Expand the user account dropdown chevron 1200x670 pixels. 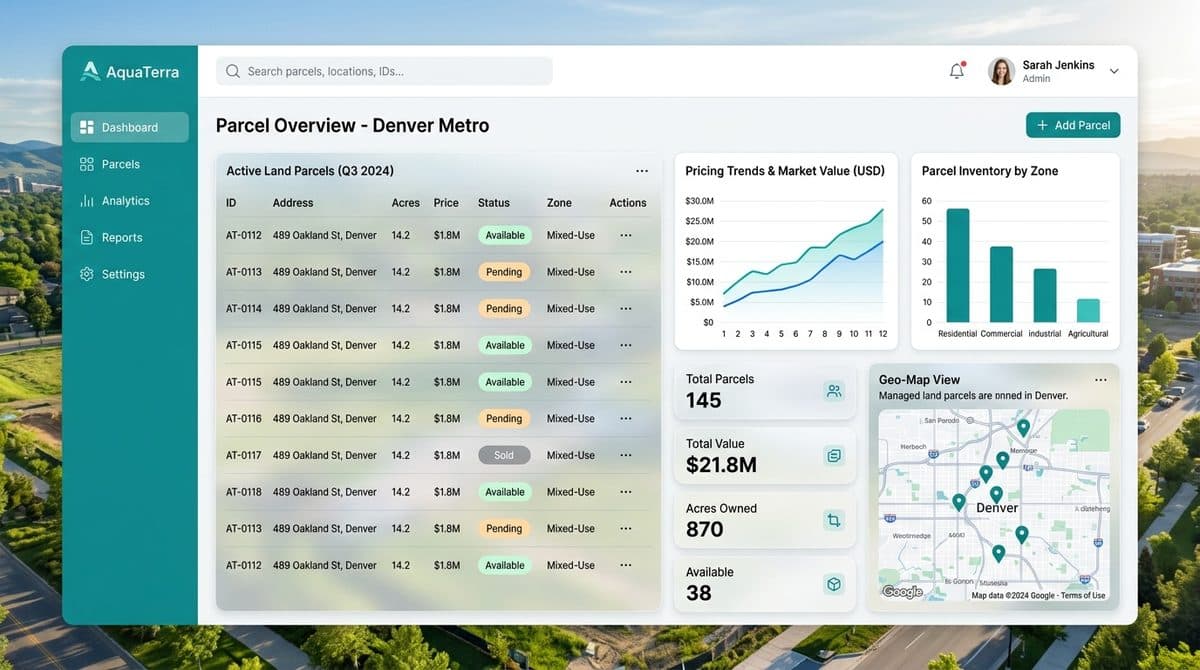[1114, 72]
